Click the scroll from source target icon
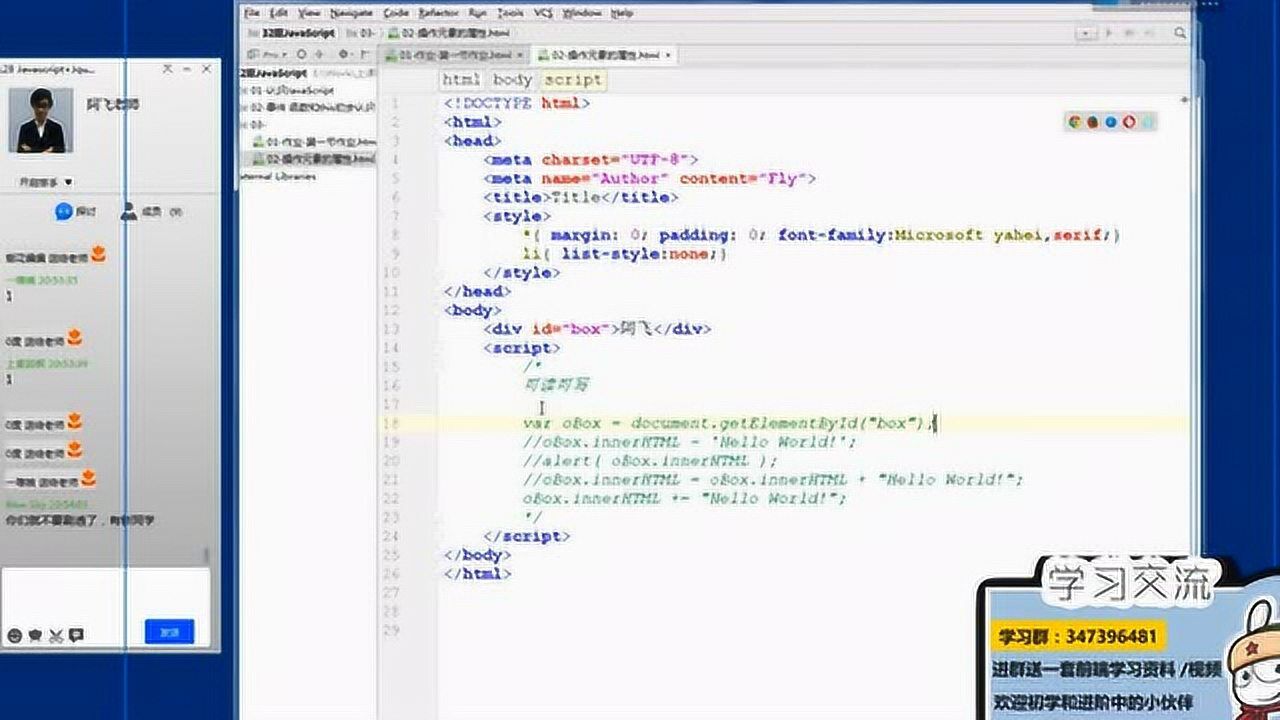Viewport: 1280px width, 720px height. (302, 54)
